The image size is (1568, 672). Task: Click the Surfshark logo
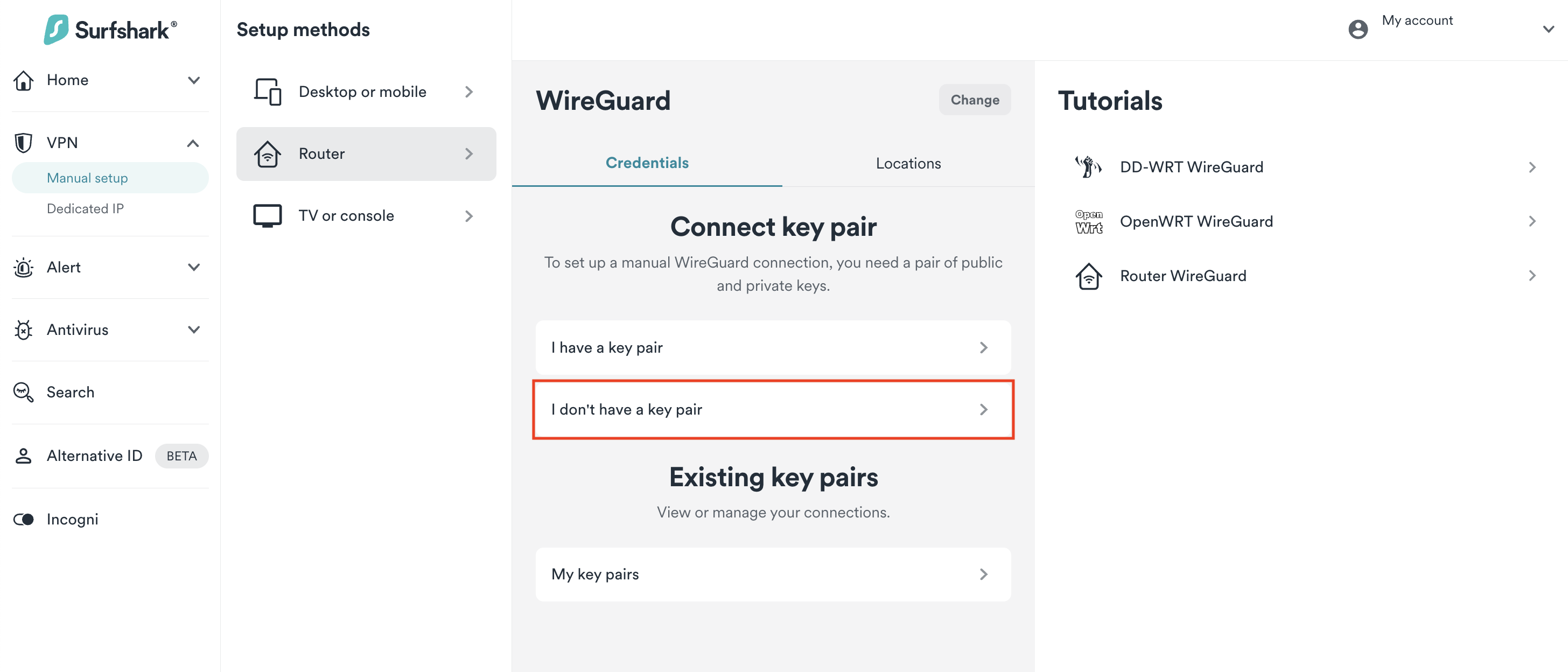[x=110, y=29]
